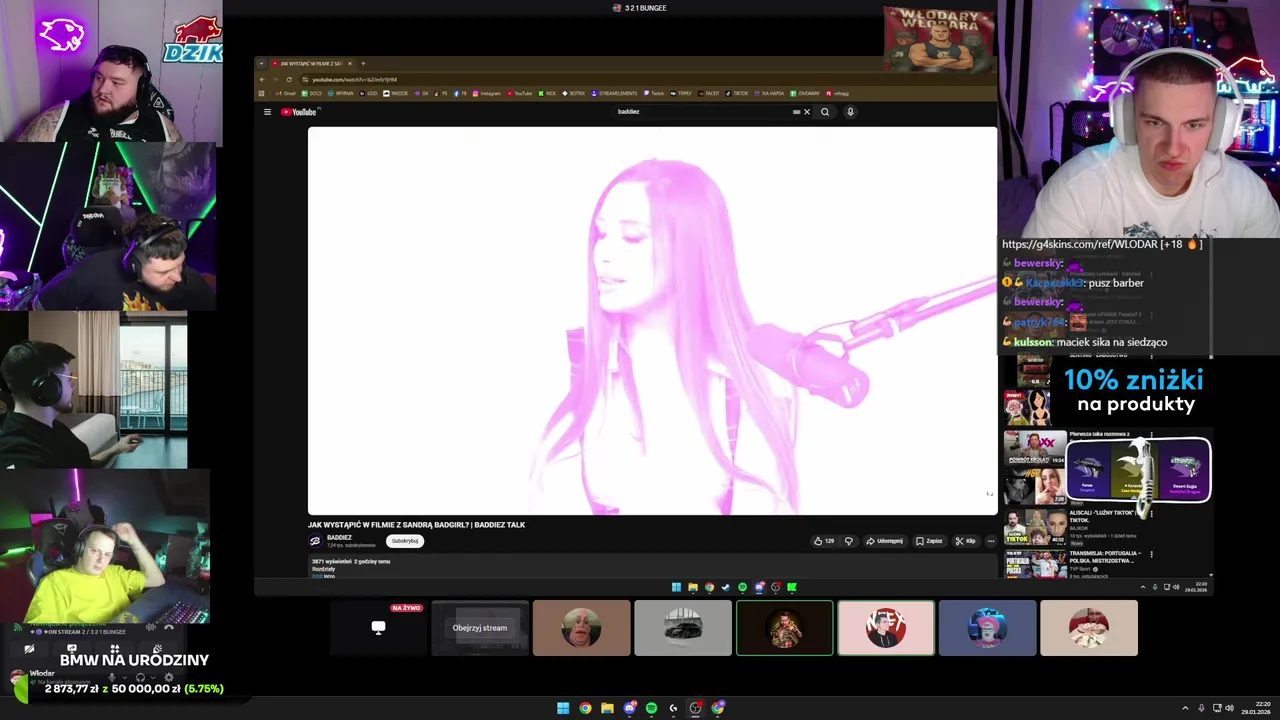This screenshot has width=1280, height=720.
Task: Show hidden system tray icons
Action: [1186, 708]
